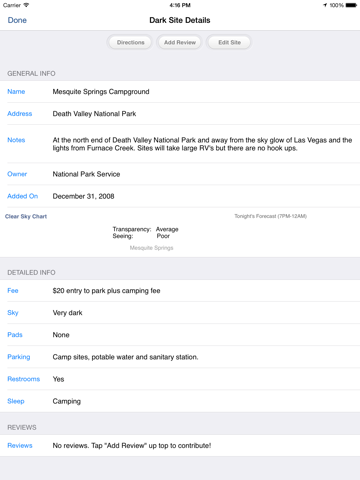This screenshot has width=360, height=480.
Task: Tap the Wi-Fi status icon
Action: 26,5
